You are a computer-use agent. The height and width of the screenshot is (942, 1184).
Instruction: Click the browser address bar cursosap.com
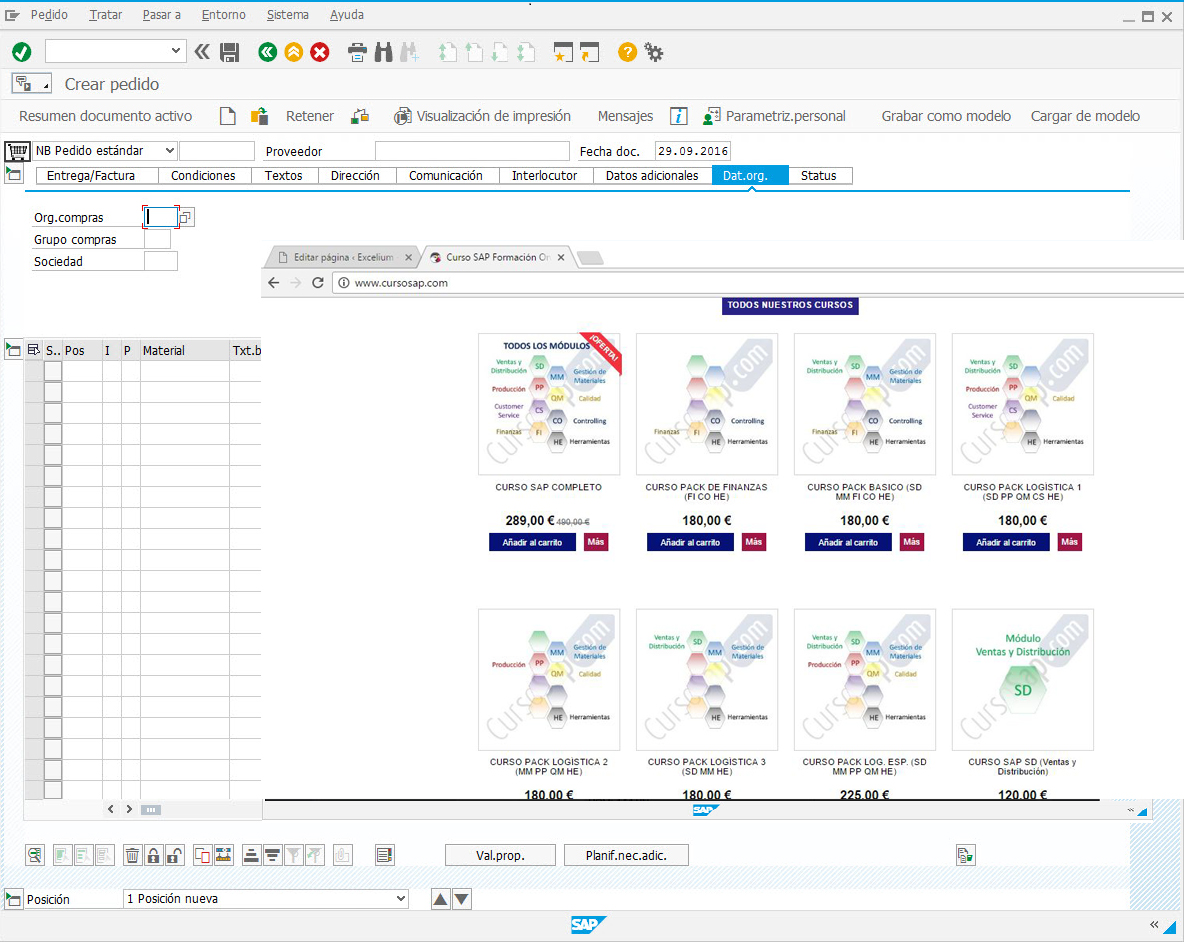pos(755,283)
